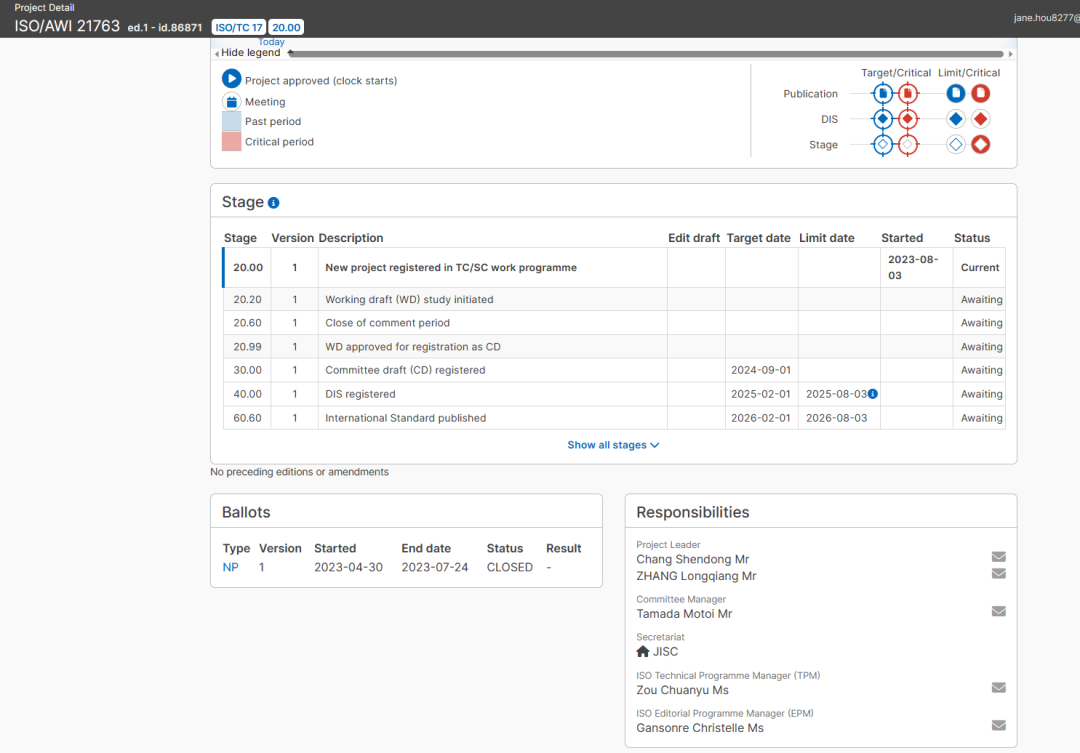Image resolution: width=1080 pixels, height=753 pixels.
Task: Click the red DIS limit diamond icon
Action: click(981, 119)
